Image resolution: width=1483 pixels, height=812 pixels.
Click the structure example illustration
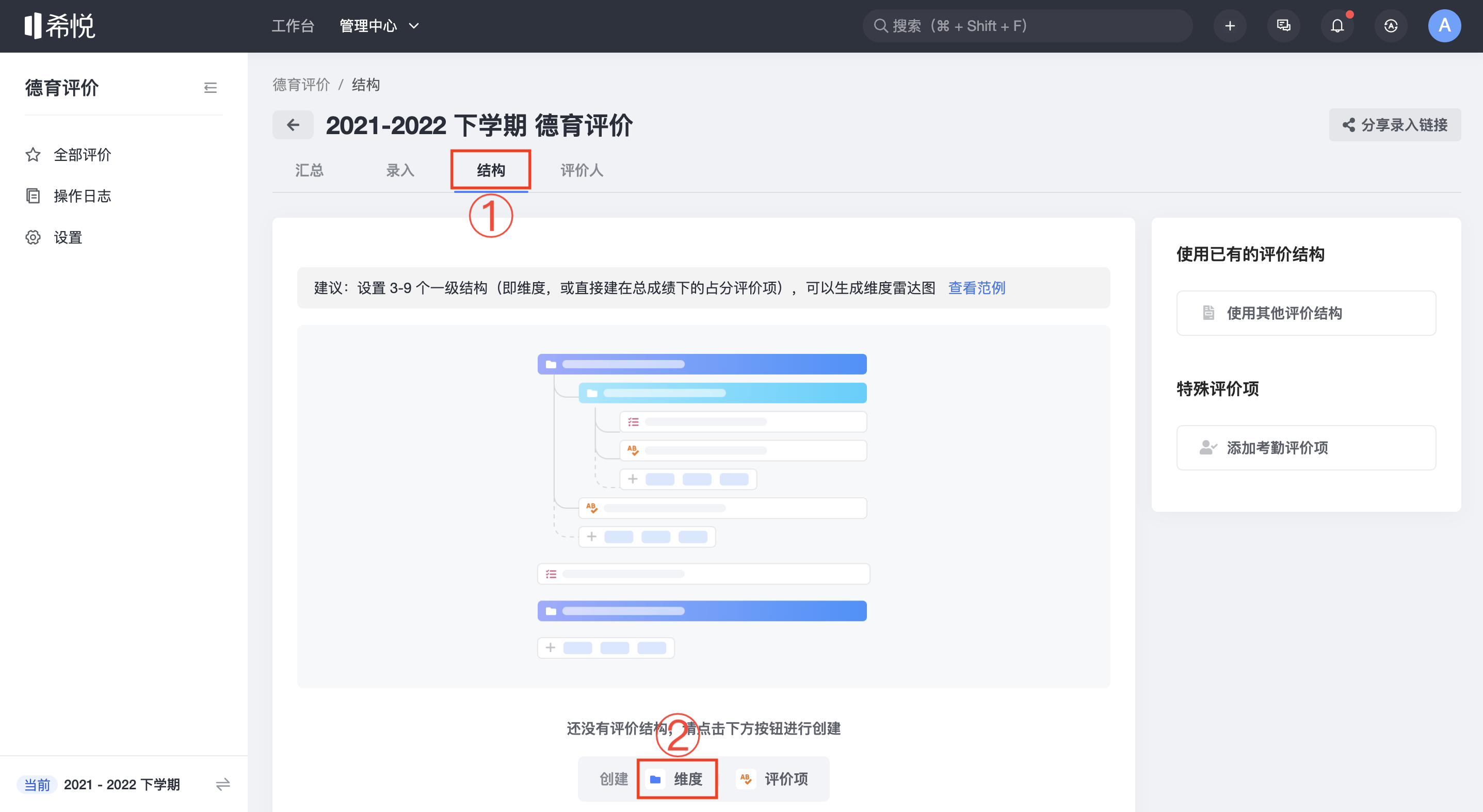[x=703, y=507]
